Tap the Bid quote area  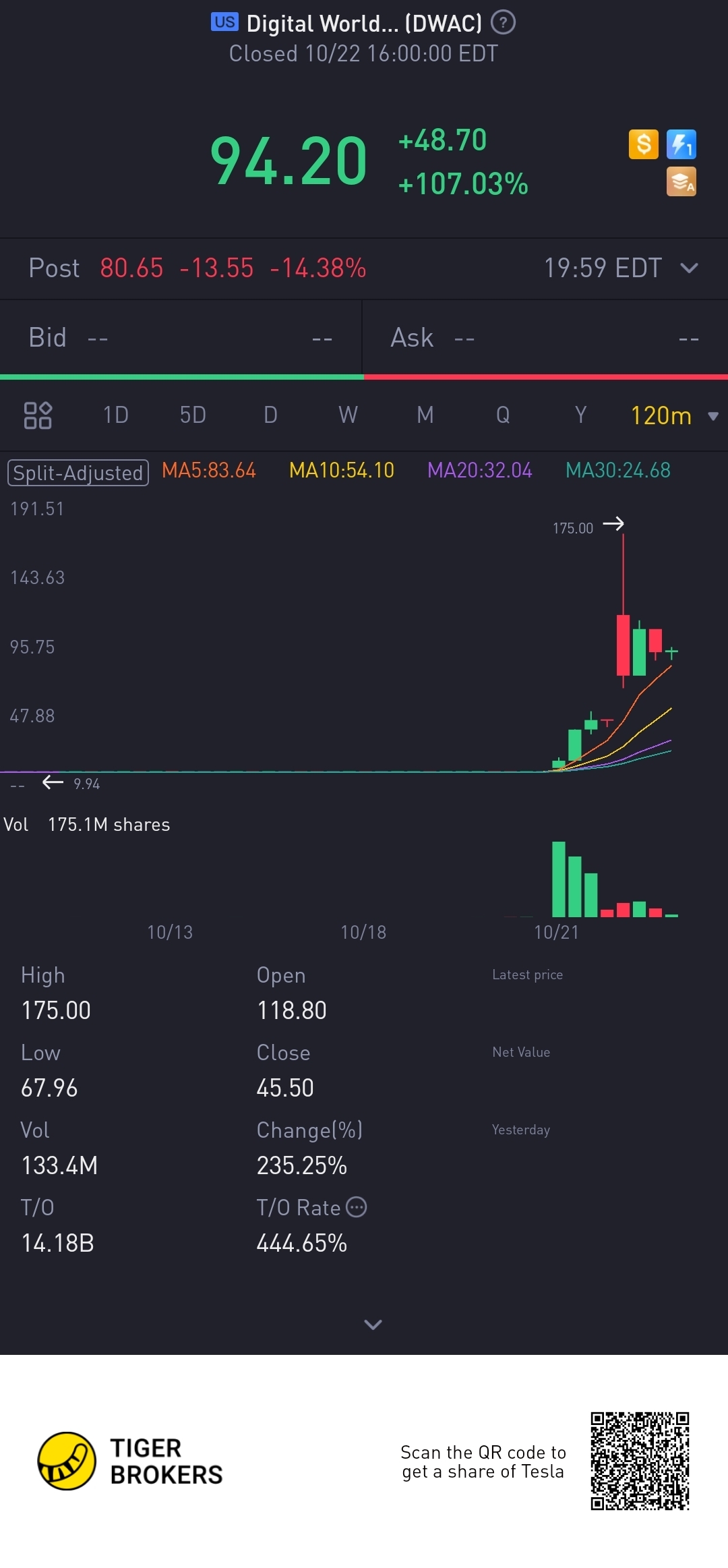(181, 337)
